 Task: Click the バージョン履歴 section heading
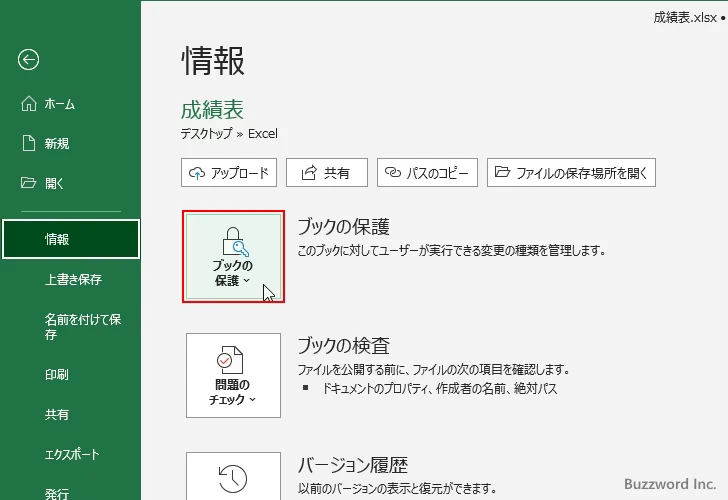point(353,465)
